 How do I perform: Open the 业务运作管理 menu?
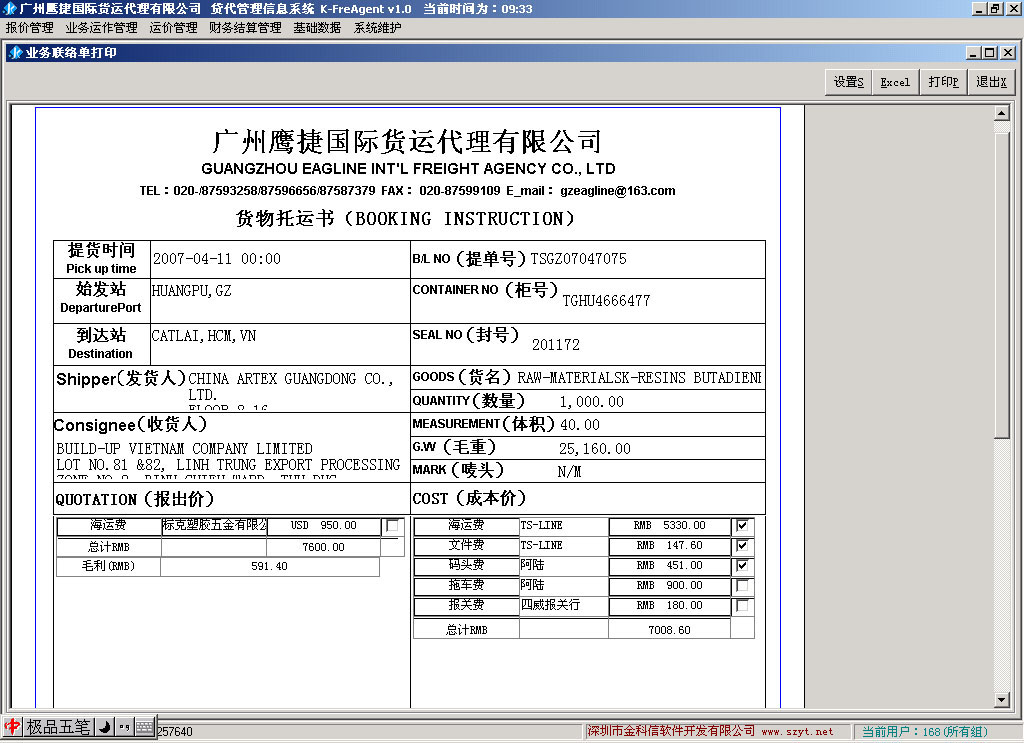click(x=101, y=27)
